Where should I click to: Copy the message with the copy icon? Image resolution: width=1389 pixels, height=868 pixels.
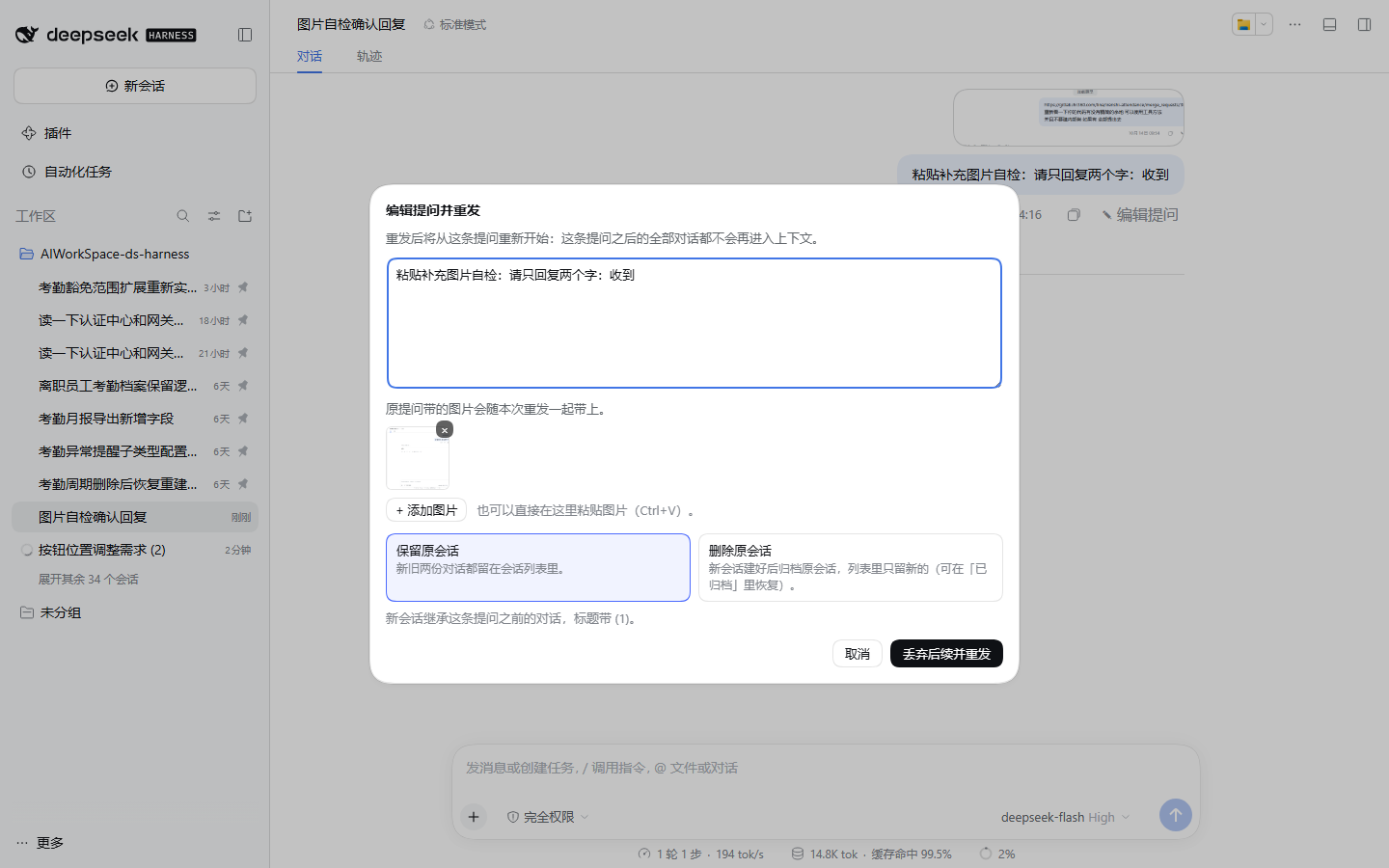tap(1074, 215)
